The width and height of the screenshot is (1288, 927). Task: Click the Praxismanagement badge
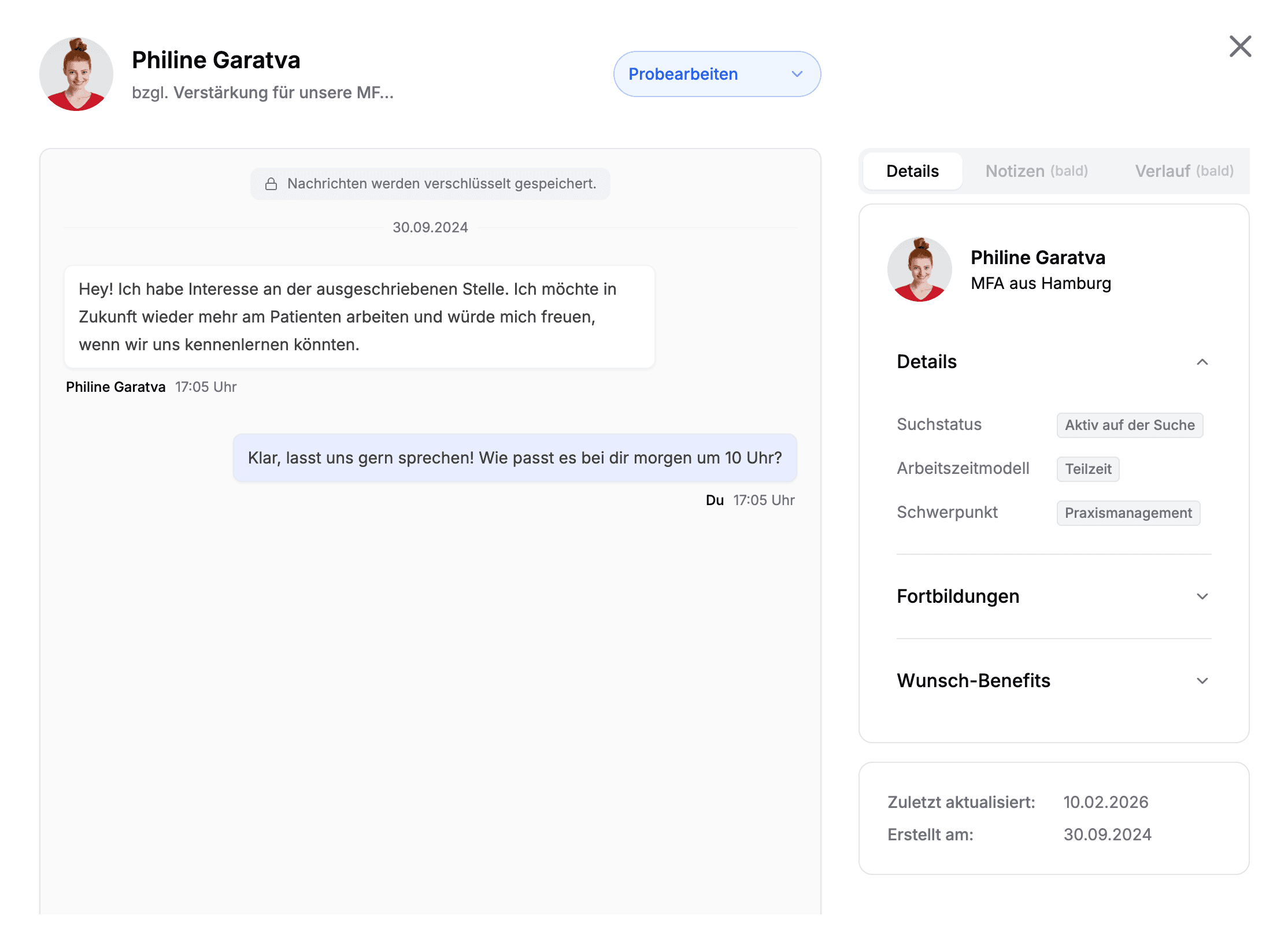[1128, 513]
